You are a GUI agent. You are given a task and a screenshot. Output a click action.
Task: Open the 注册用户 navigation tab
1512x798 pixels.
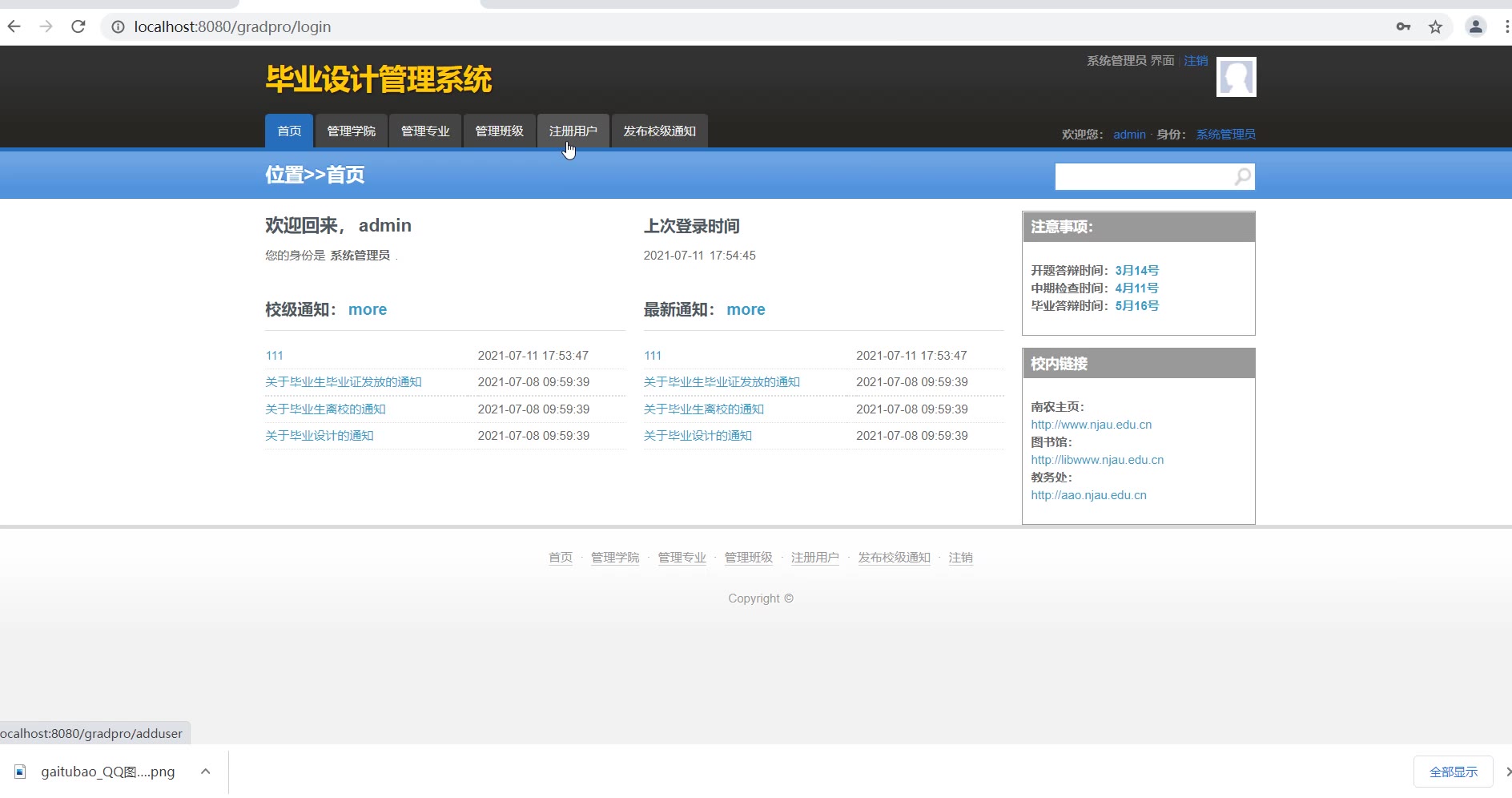point(573,131)
